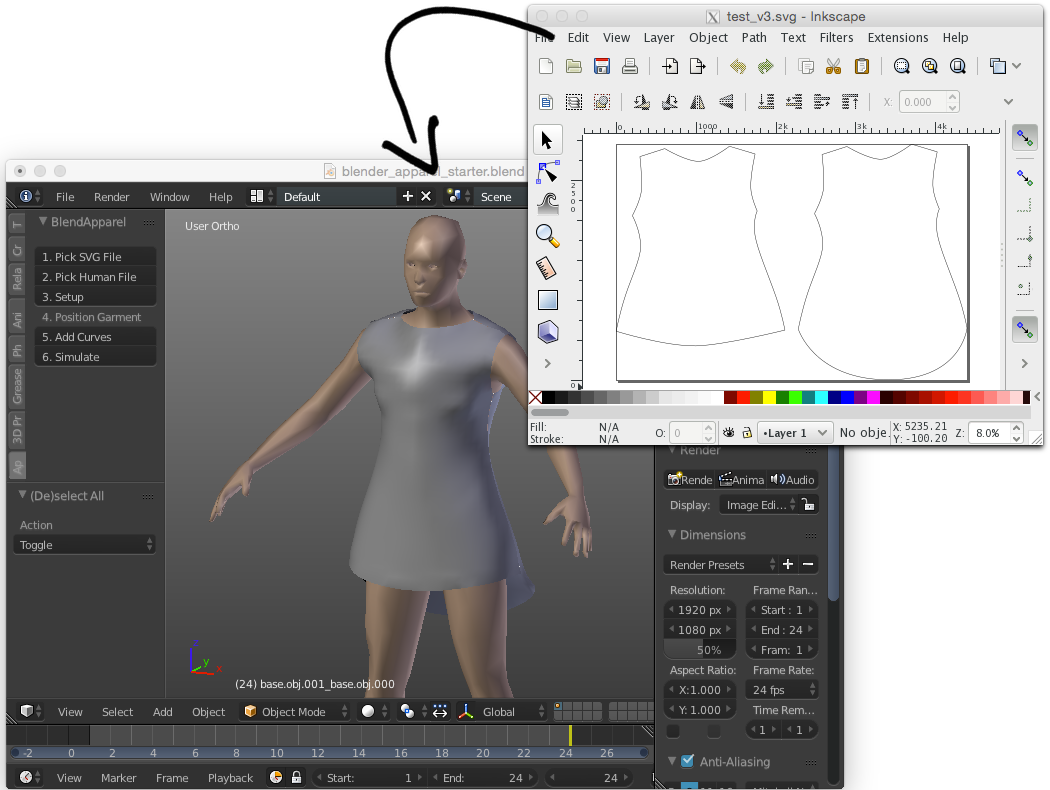Viewport: 1050px width, 790px height.
Task: Toggle the Layer 1 lock icon
Action: pyautogui.click(x=747, y=433)
